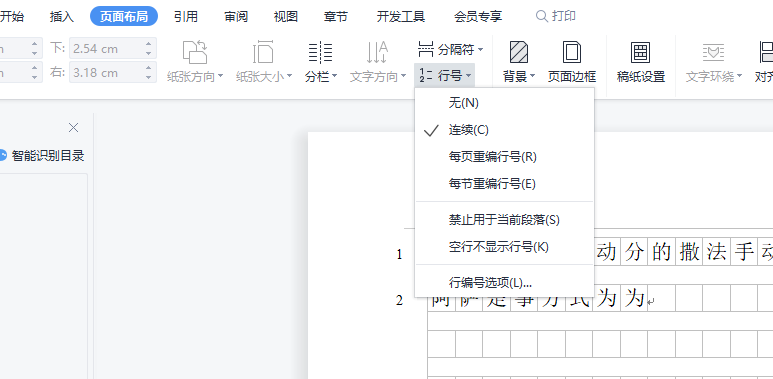Image resolution: width=773 pixels, height=379 pixels.
Task: Expand the 背景 dropdown
Action: tap(532, 76)
